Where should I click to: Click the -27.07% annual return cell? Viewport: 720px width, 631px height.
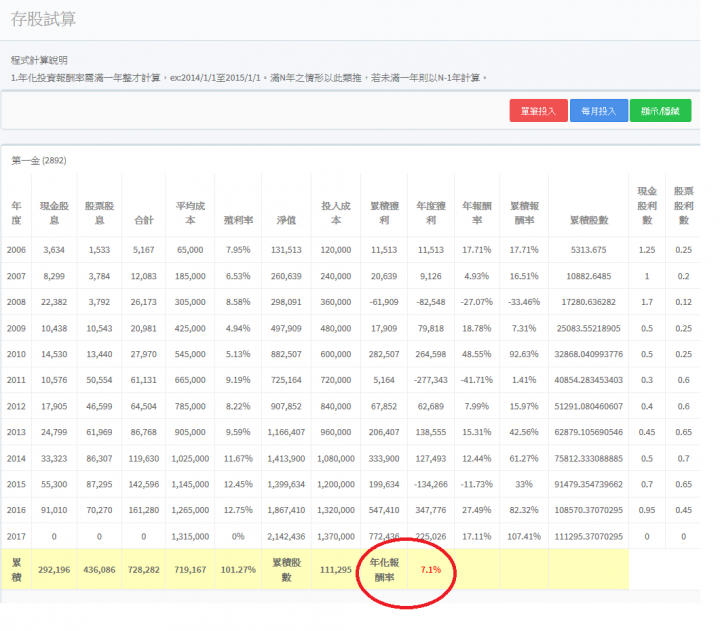pyautogui.click(x=477, y=302)
